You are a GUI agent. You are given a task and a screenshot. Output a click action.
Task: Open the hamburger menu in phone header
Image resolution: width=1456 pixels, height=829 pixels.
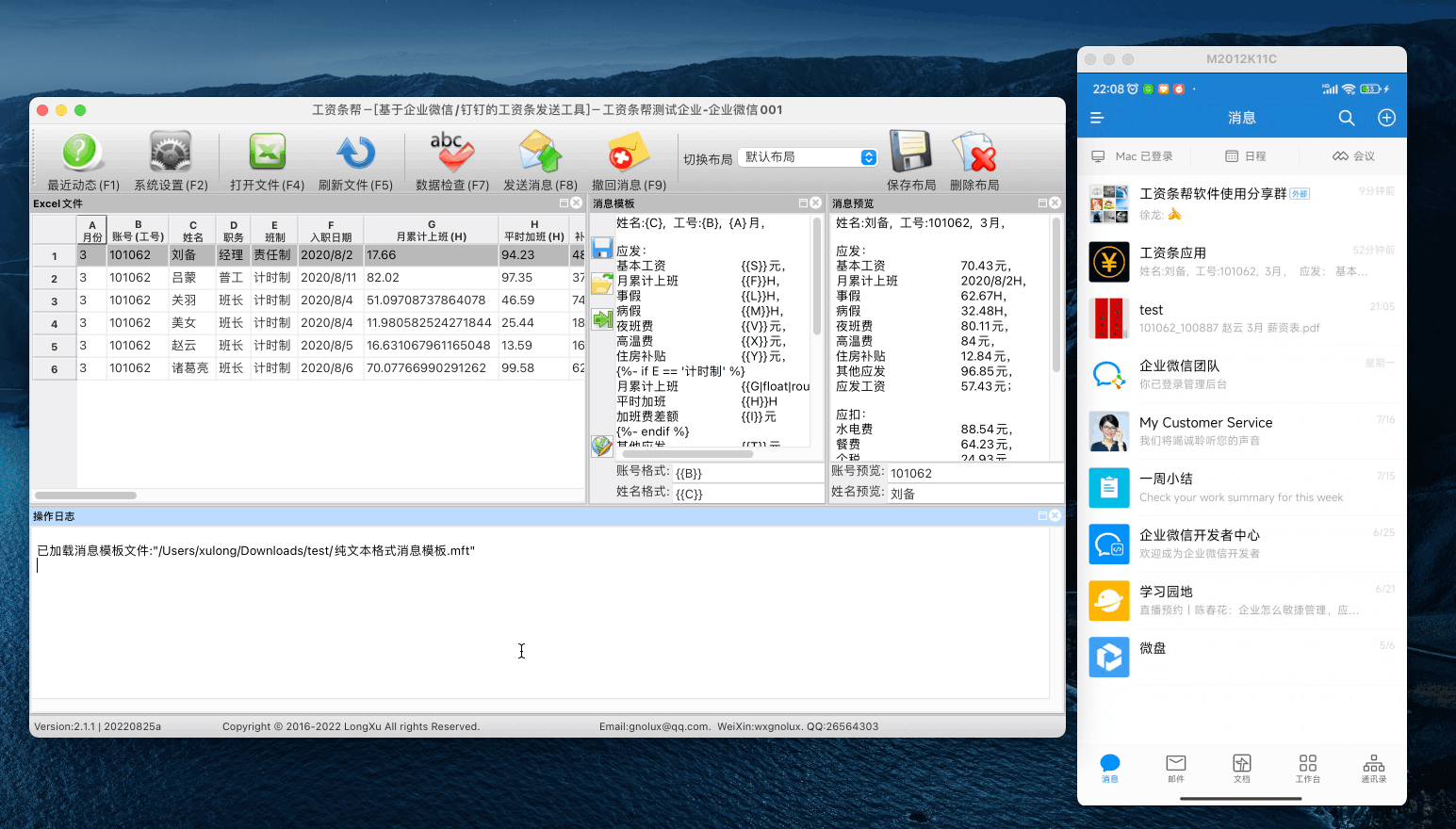[1097, 118]
